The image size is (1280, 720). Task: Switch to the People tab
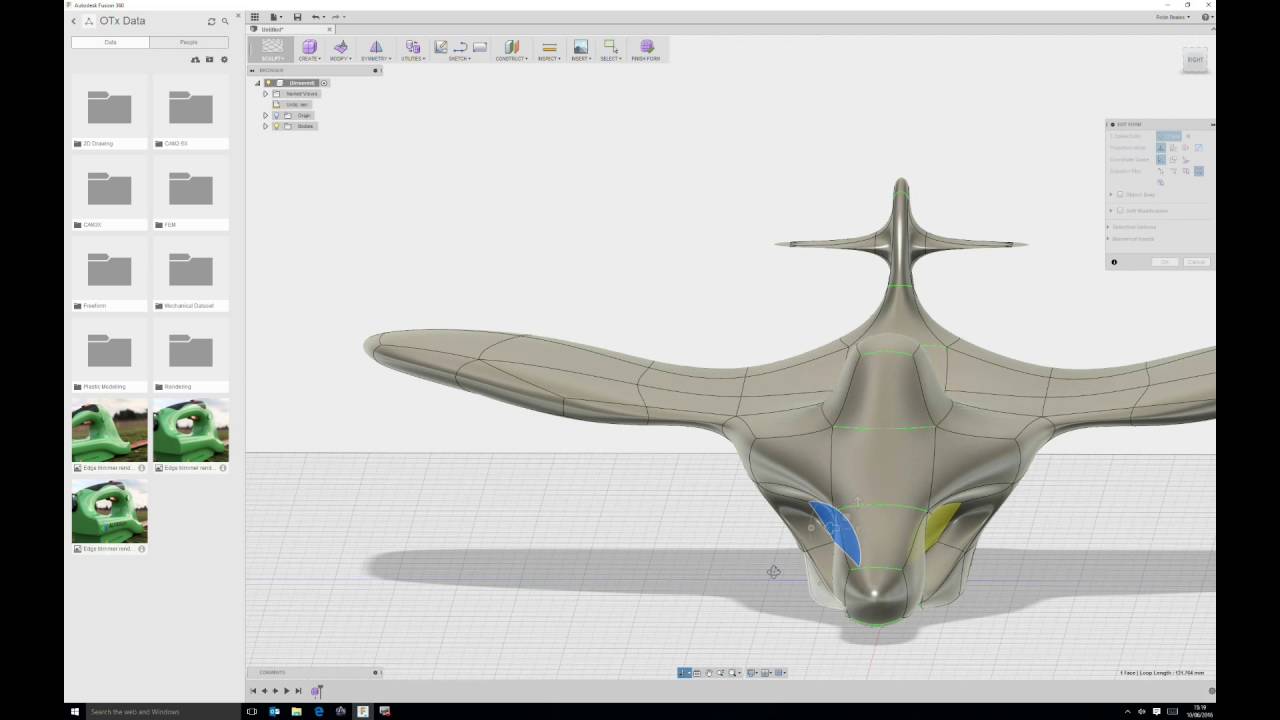pos(188,43)
